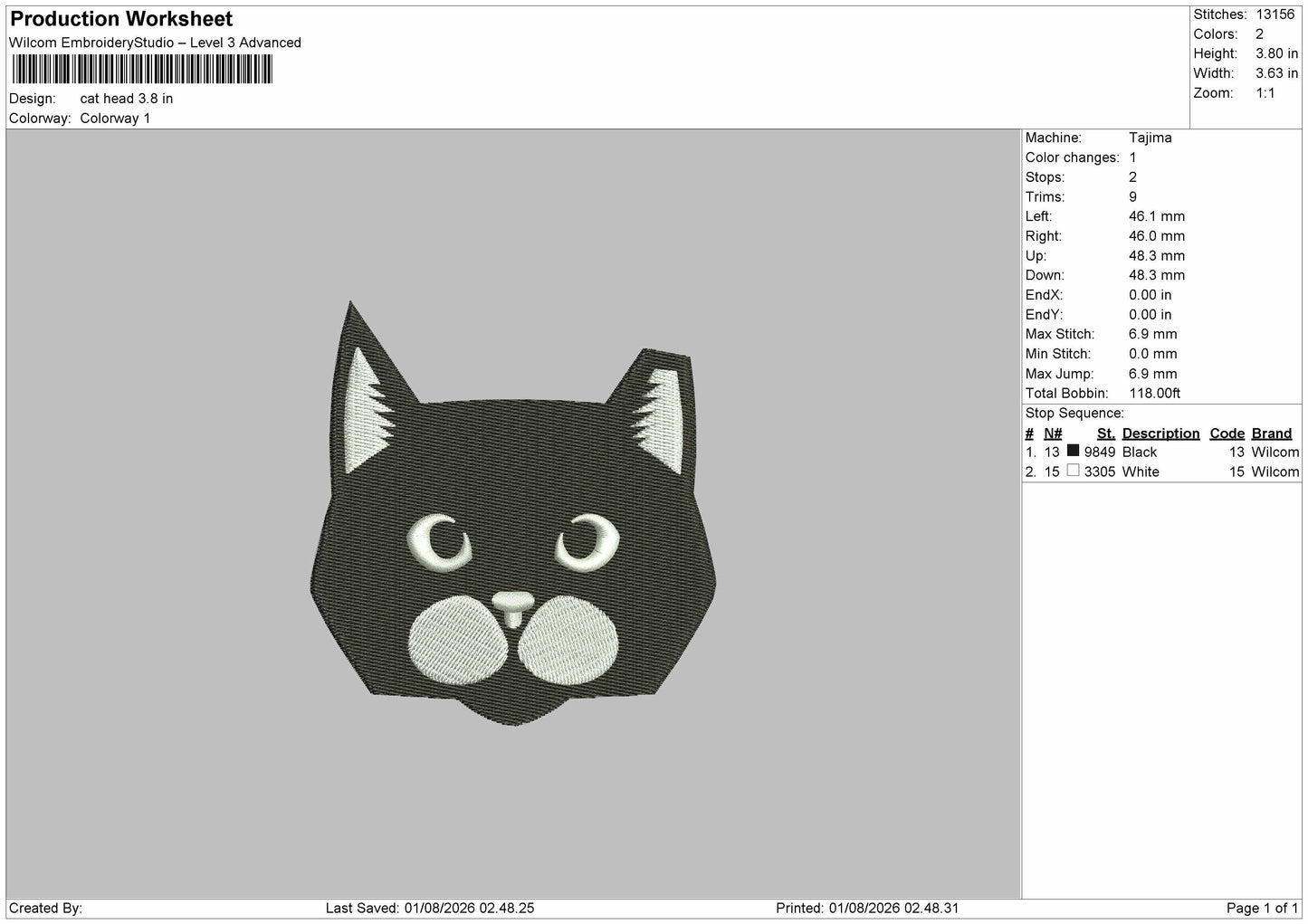This screenshot has height=924, width=1308.
Task: Click "Wilcom" brand in the Black row
Action: (1275, 452)
